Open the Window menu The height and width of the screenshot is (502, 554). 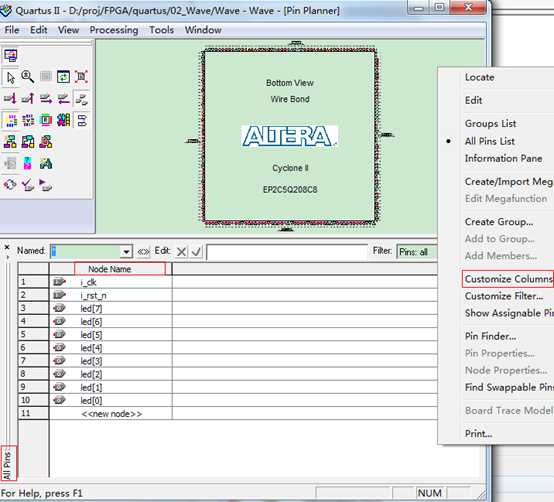coord(203,30)
